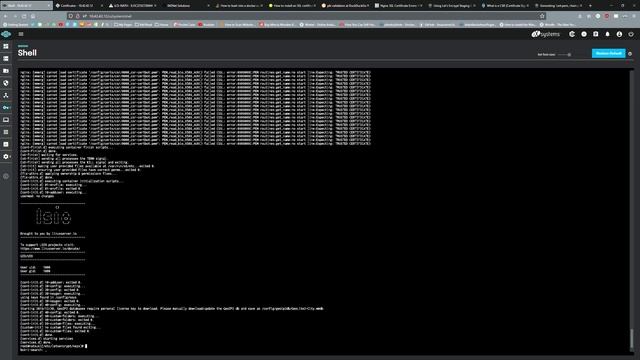Open the Shares sidebar icon
The height and width of the screenshot is (360, 640).
pos(6,71)
